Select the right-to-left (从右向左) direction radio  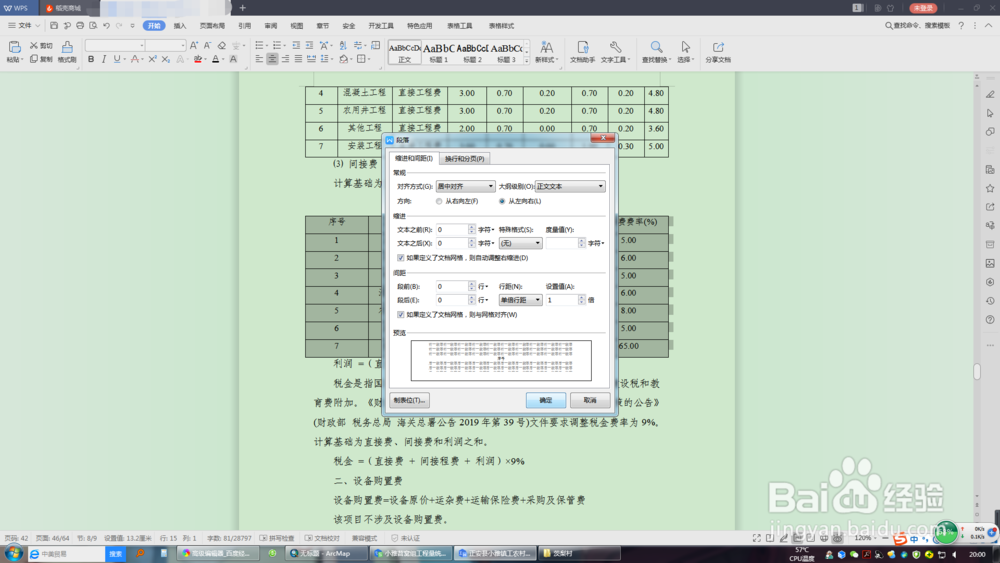point(439,201)
